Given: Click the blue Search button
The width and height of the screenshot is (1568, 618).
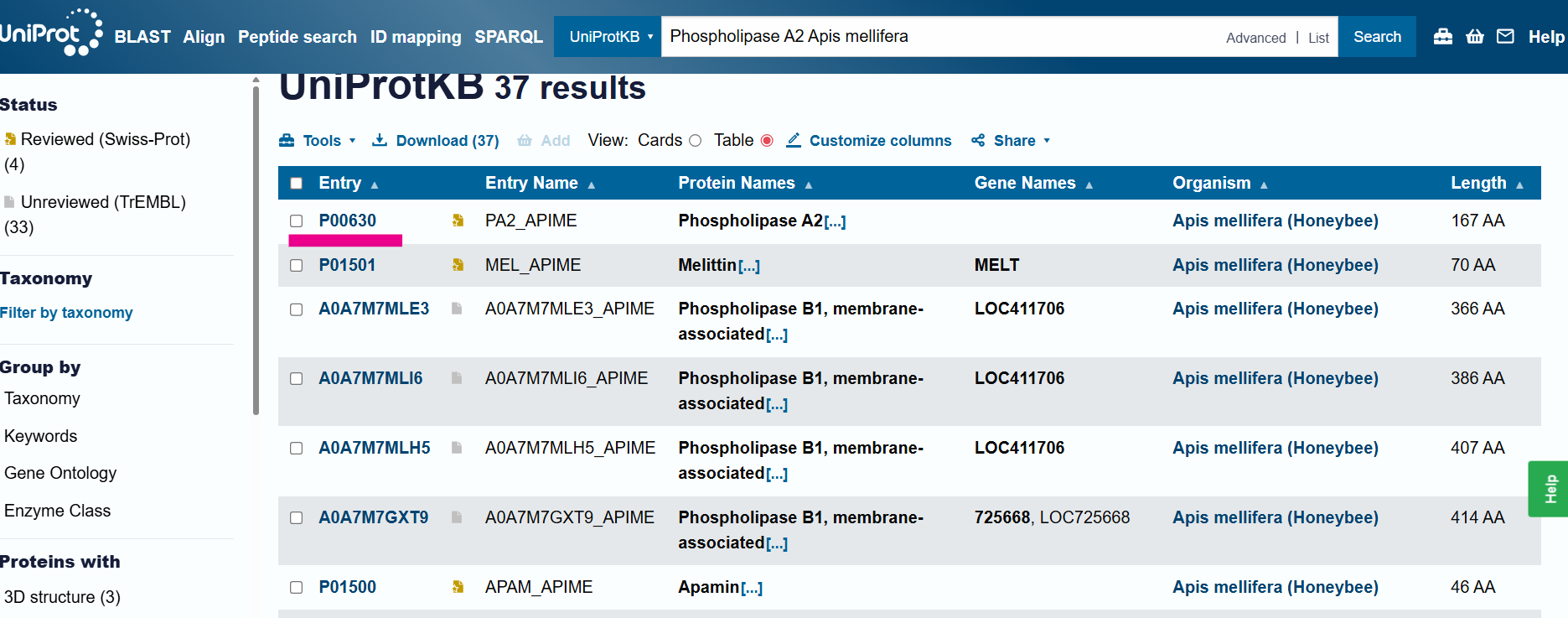Looking at the screenshot, I should [1376, 37].
